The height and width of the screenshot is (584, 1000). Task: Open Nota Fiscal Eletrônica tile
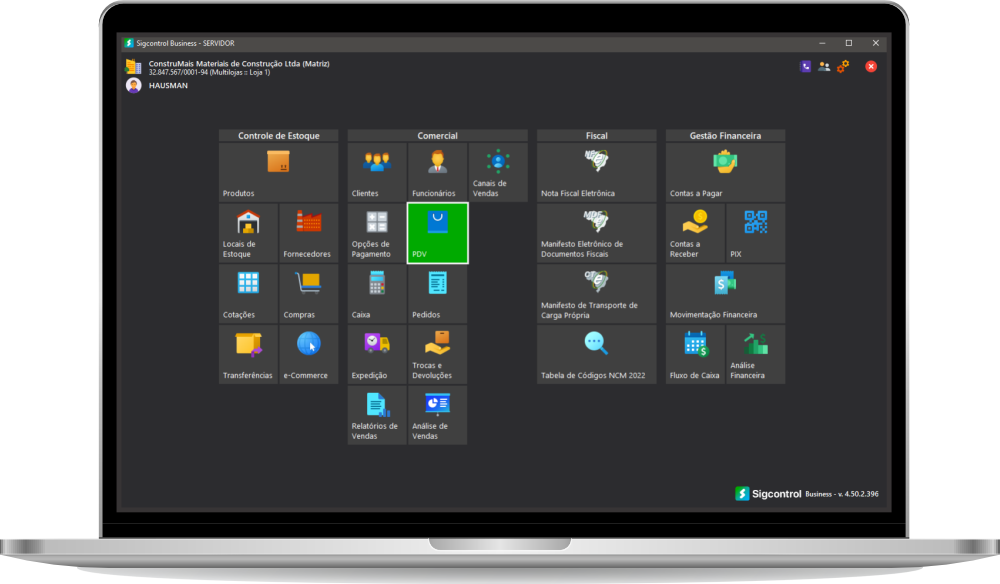click(596, 172)
